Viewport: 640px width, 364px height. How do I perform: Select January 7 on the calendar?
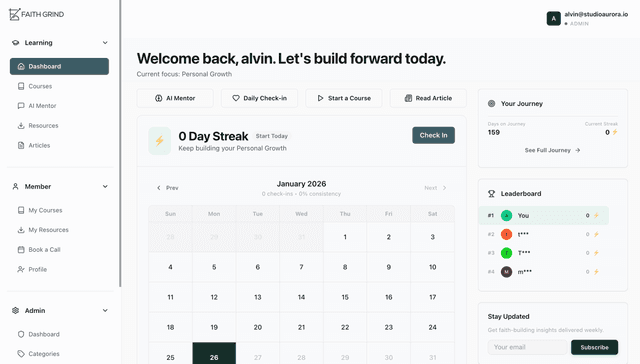coord(301,267)
